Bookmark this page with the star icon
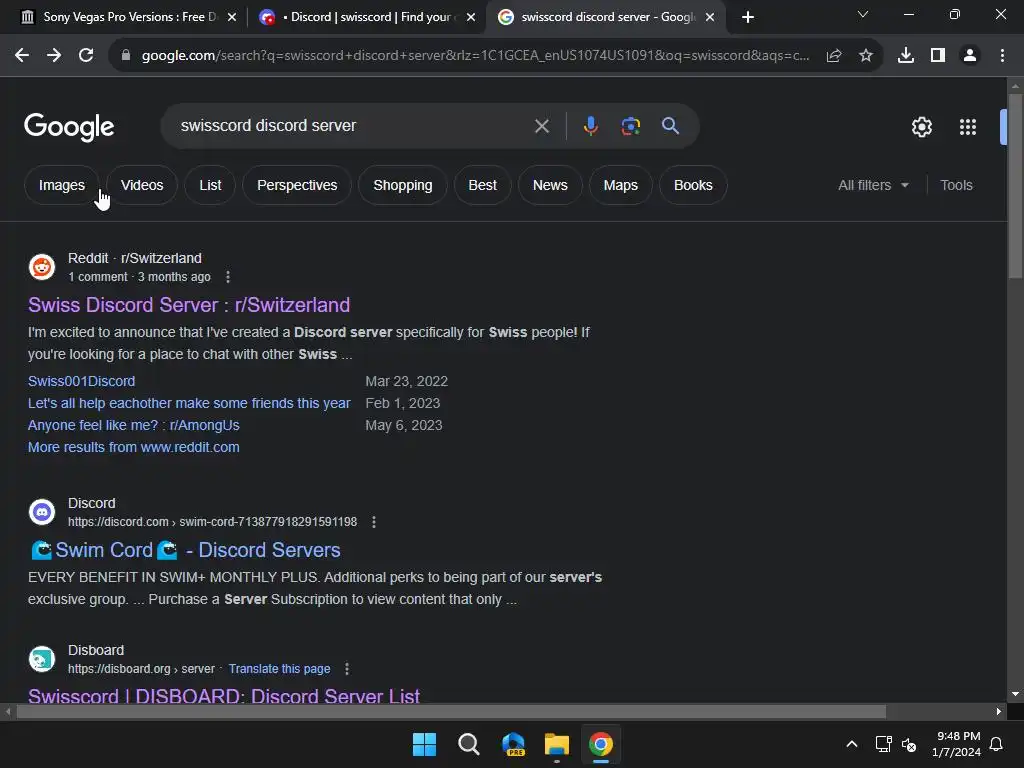Viewport: 1024px width, 768px height. [866, 56]
